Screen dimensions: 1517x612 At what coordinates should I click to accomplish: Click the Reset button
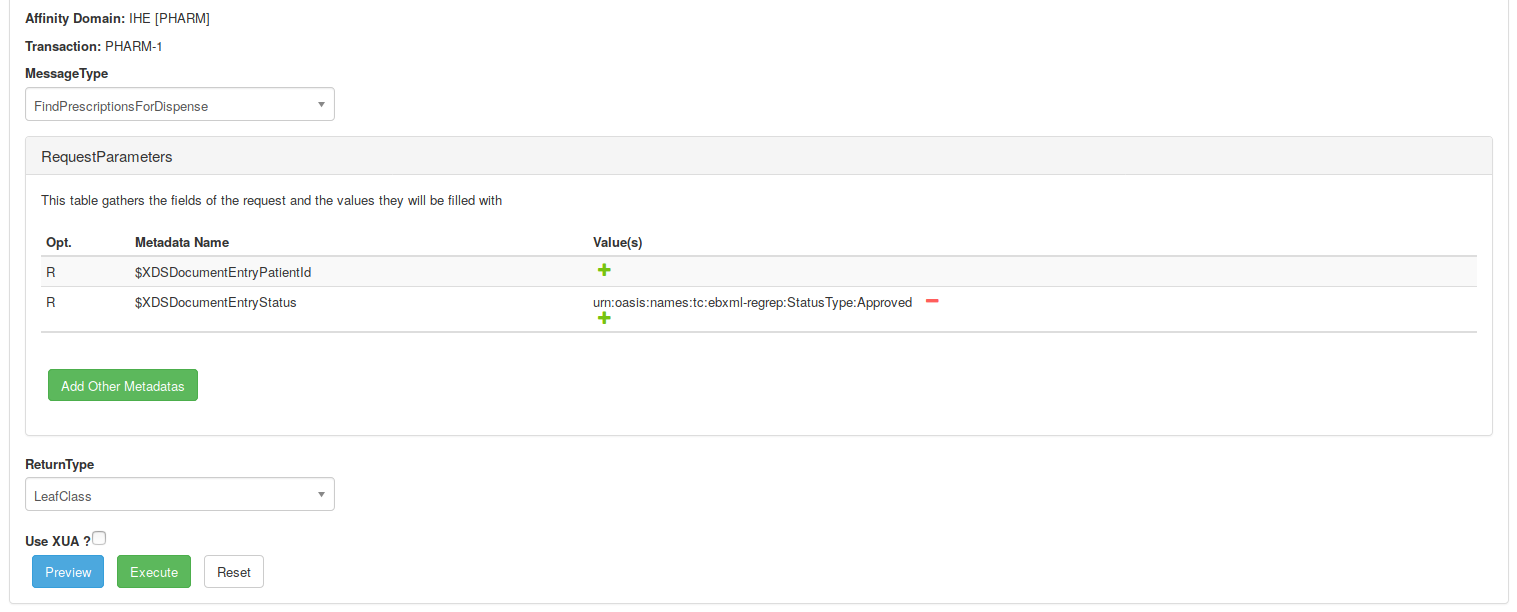click(234, 572)
